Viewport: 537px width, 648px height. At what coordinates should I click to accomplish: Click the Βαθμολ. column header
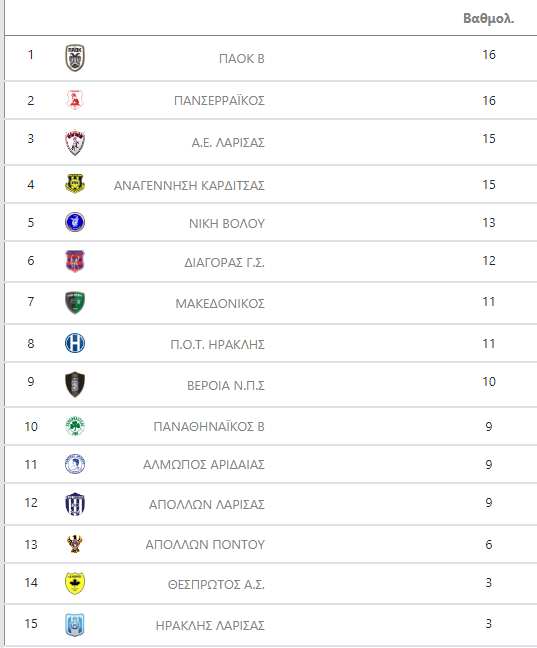(x=489, y=19)
